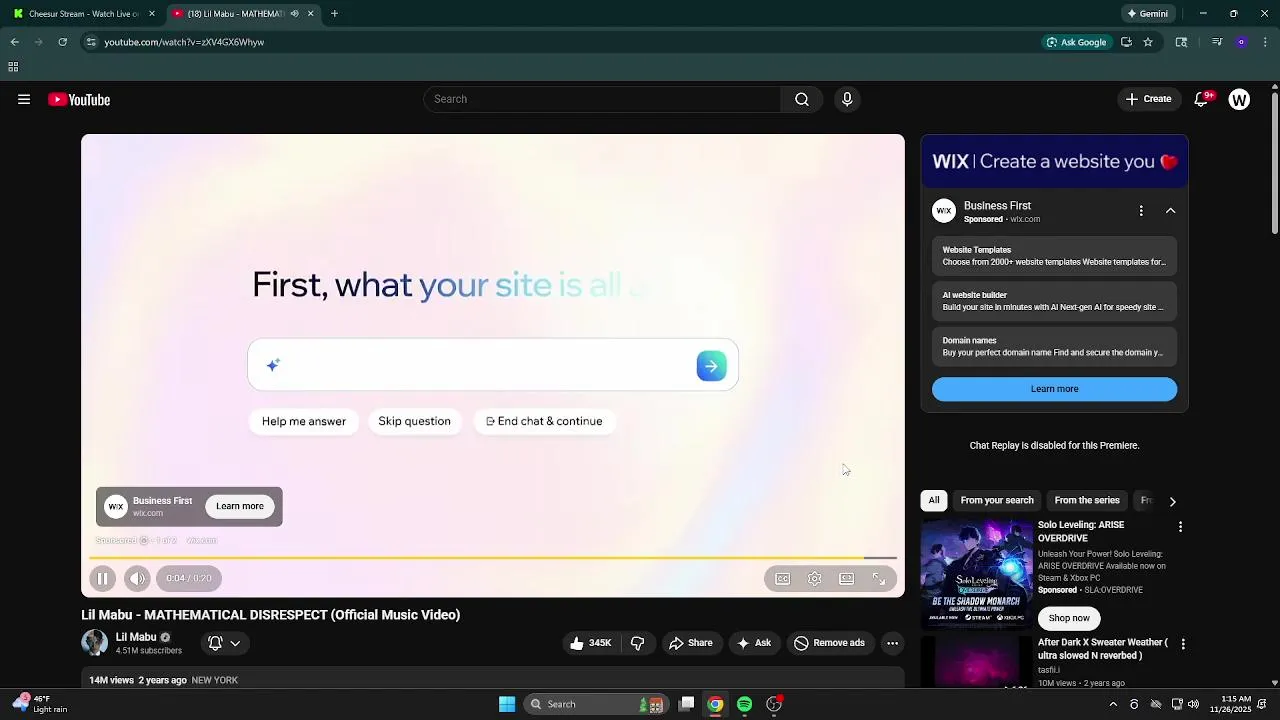
Task: Switch to Cheesur Stream browser tab
Action: [85, 14]
